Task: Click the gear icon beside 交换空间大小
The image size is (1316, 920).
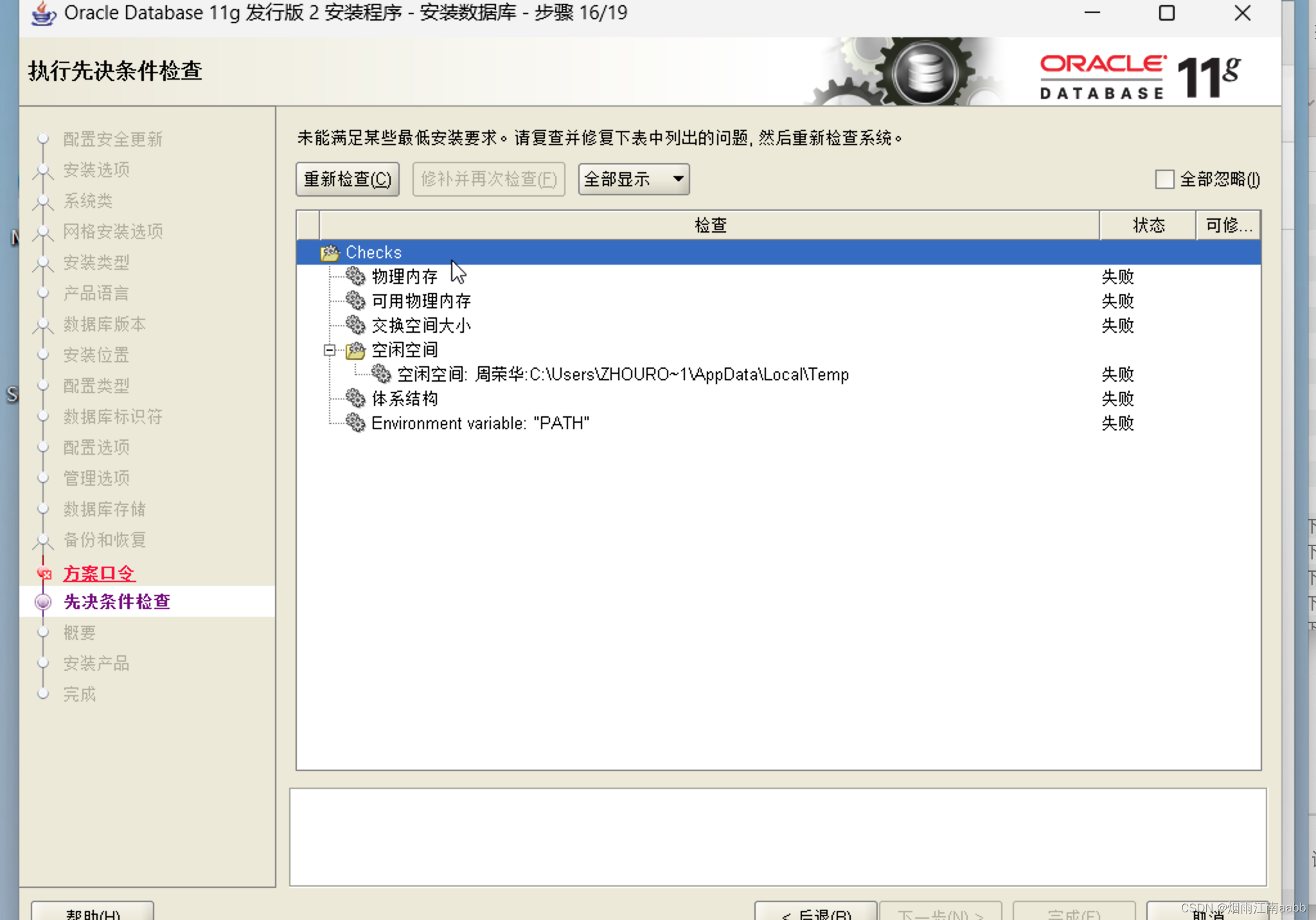Action: pos(355,325)
